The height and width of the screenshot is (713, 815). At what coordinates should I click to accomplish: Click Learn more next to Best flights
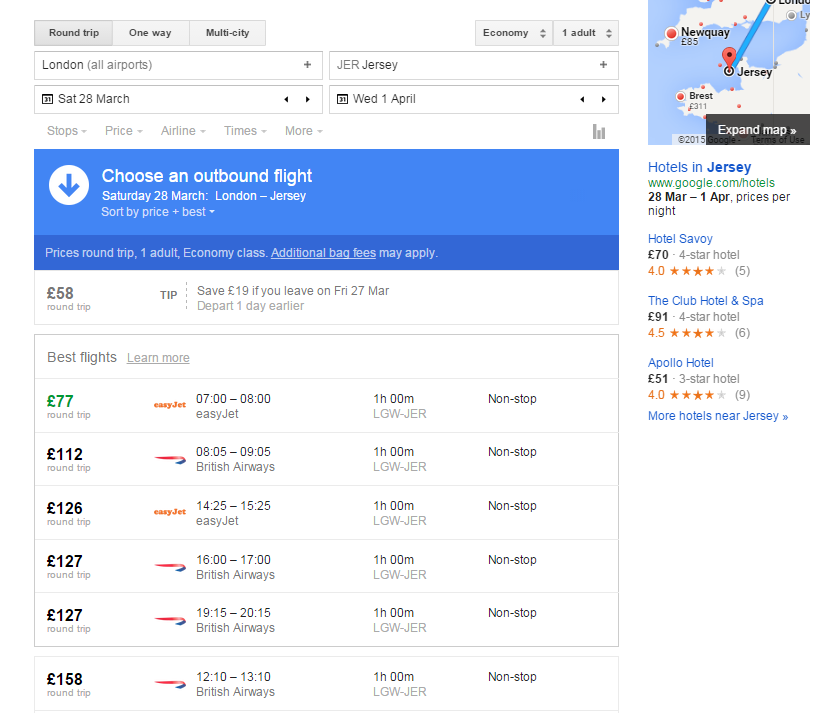coord(158,358)
